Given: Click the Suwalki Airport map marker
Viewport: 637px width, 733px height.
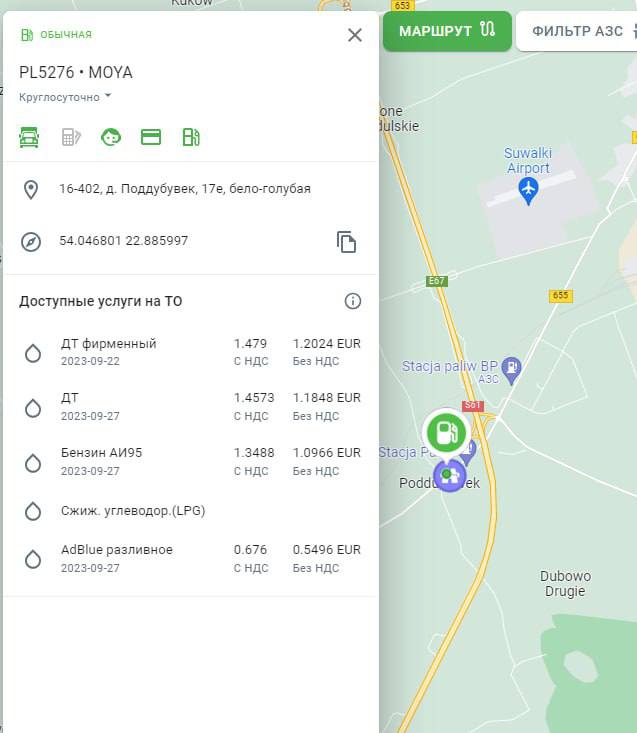Looking at the screenshot, I should (528, 187).
